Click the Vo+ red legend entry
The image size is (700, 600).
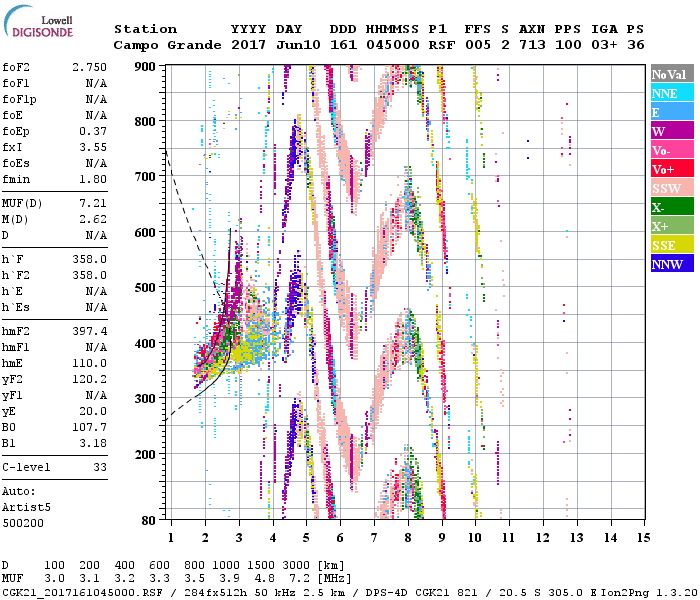(x=672, y=170)
